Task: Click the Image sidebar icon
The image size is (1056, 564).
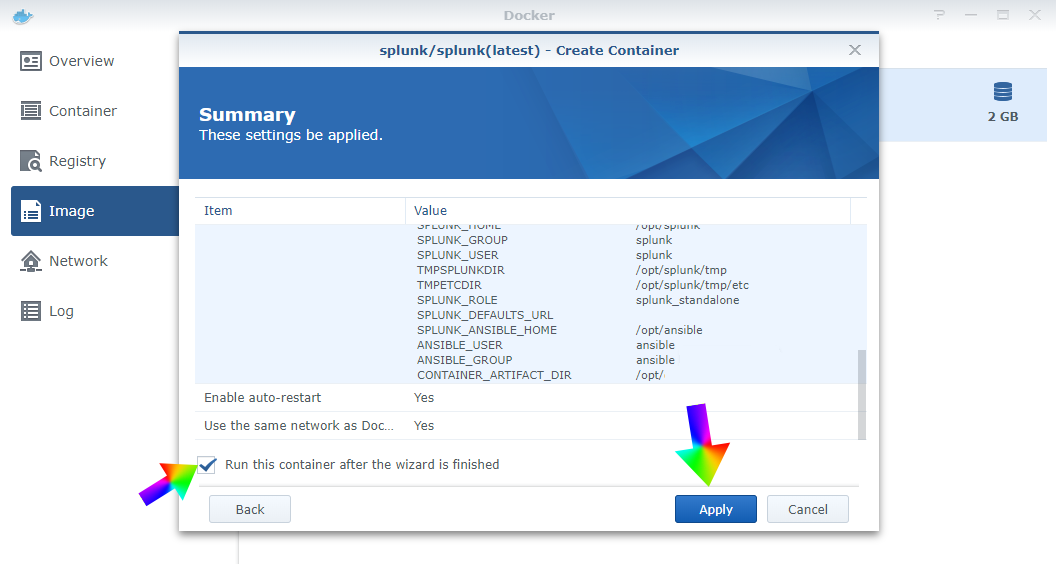Action: (30, 211)
